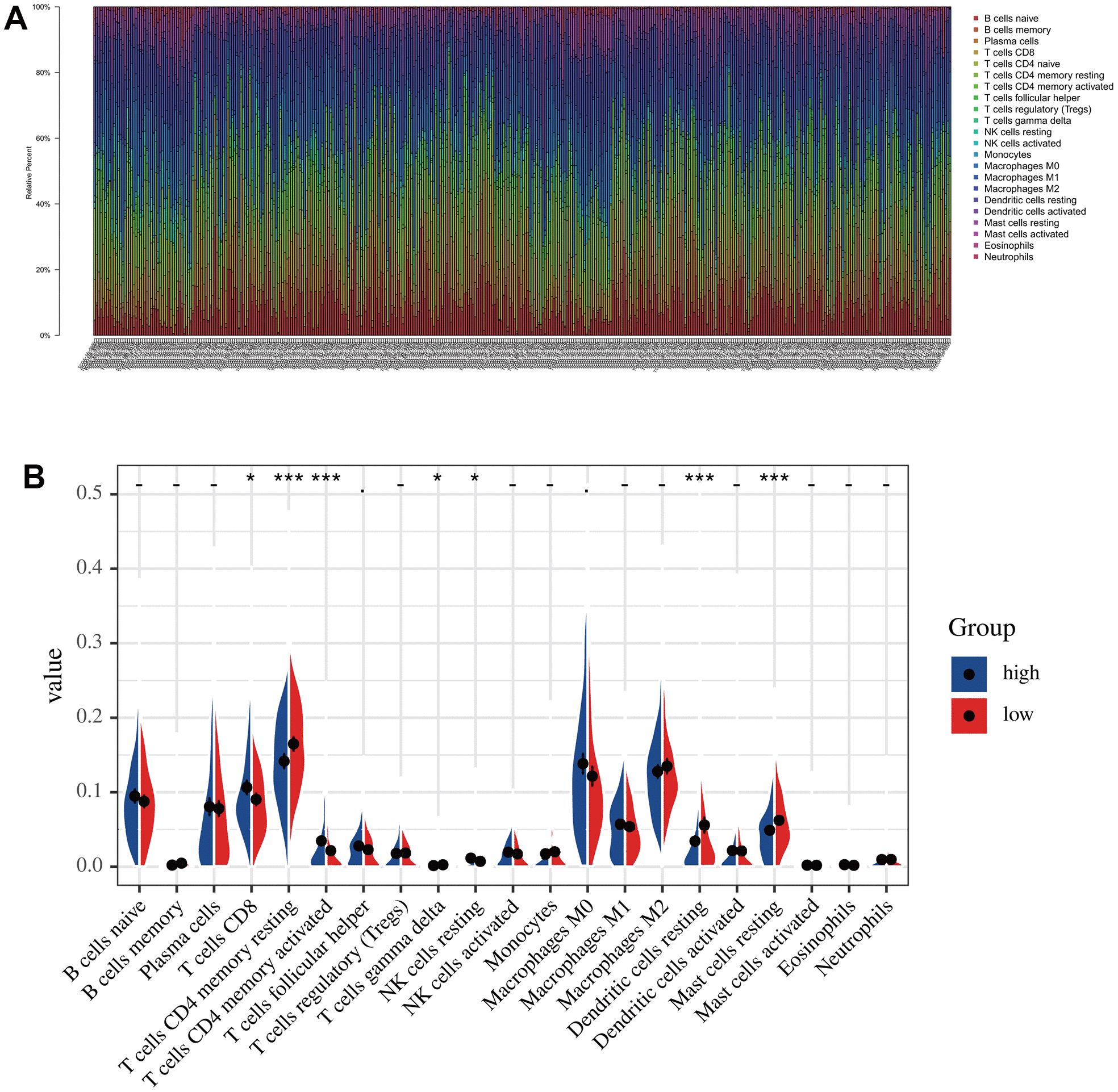Viewport: 1118px width, 1092px height.
Task: Click the NK cells resting legend icon
Action: 975,131
